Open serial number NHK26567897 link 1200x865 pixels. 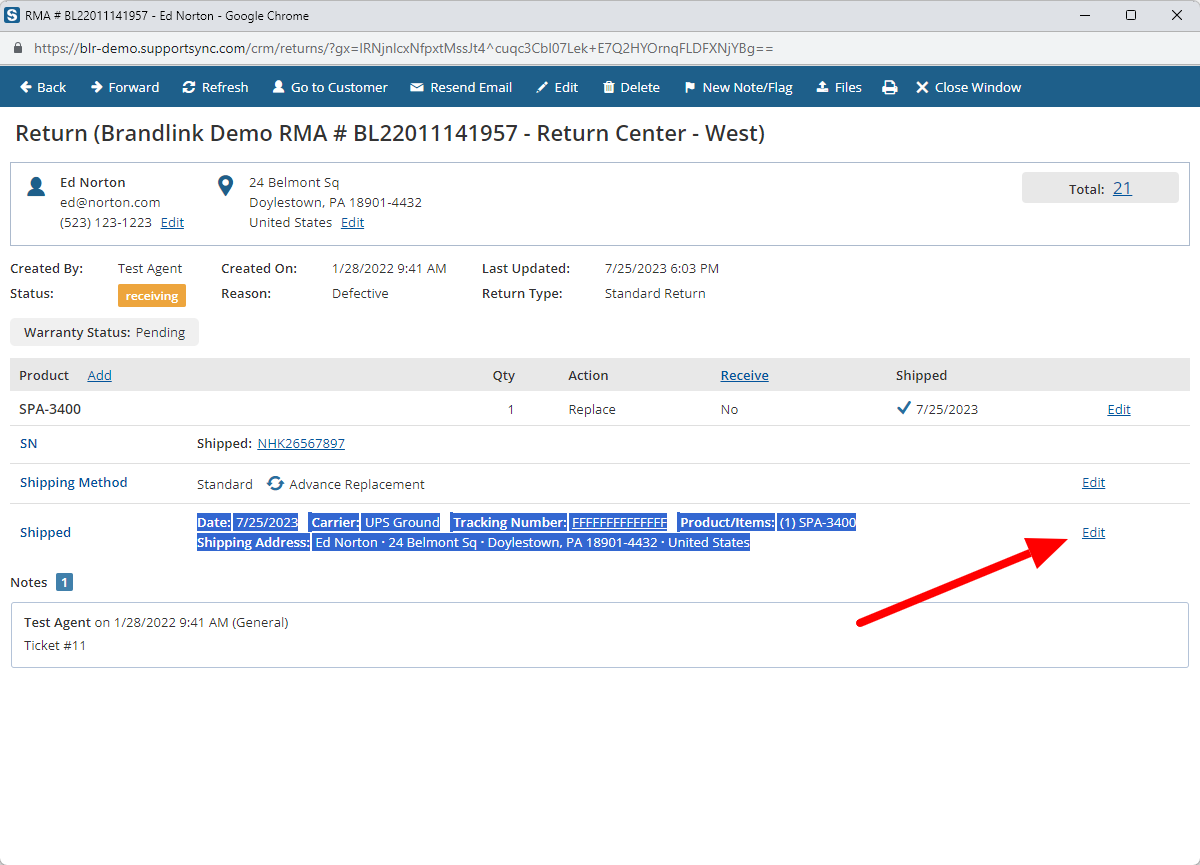pos(301,444)
